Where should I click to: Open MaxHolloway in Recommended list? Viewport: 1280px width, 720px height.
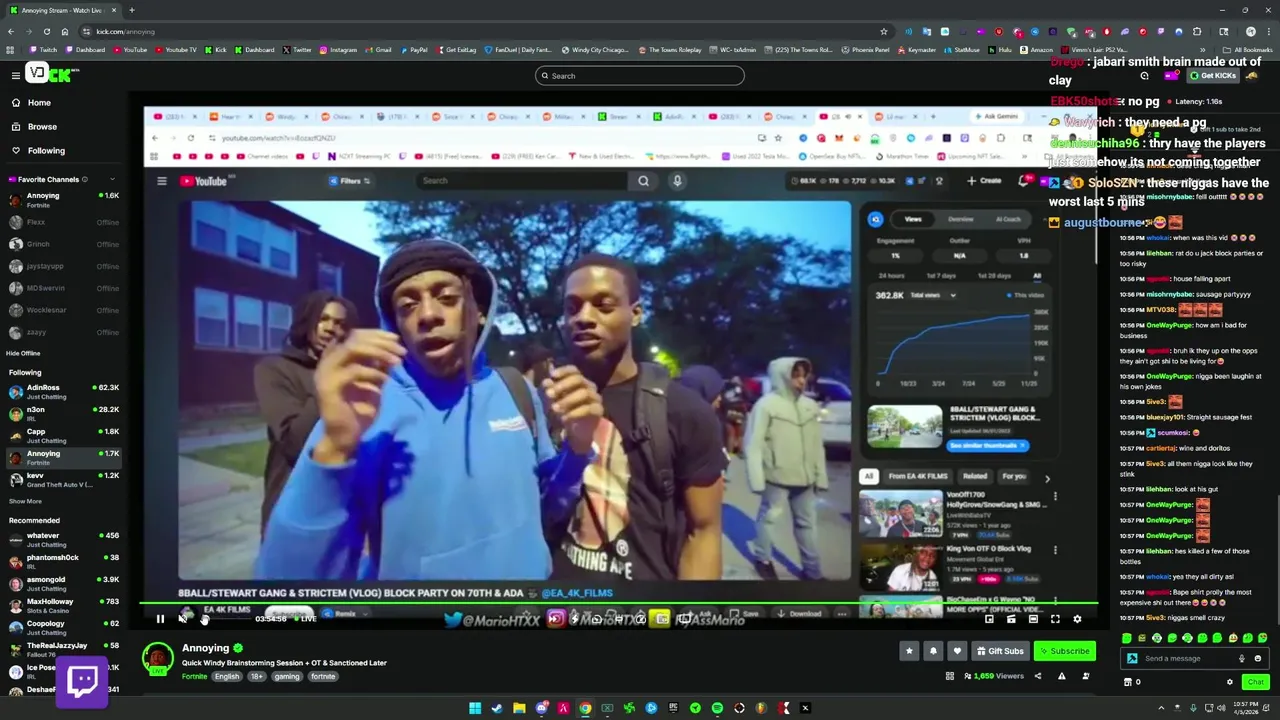[64, 605]
